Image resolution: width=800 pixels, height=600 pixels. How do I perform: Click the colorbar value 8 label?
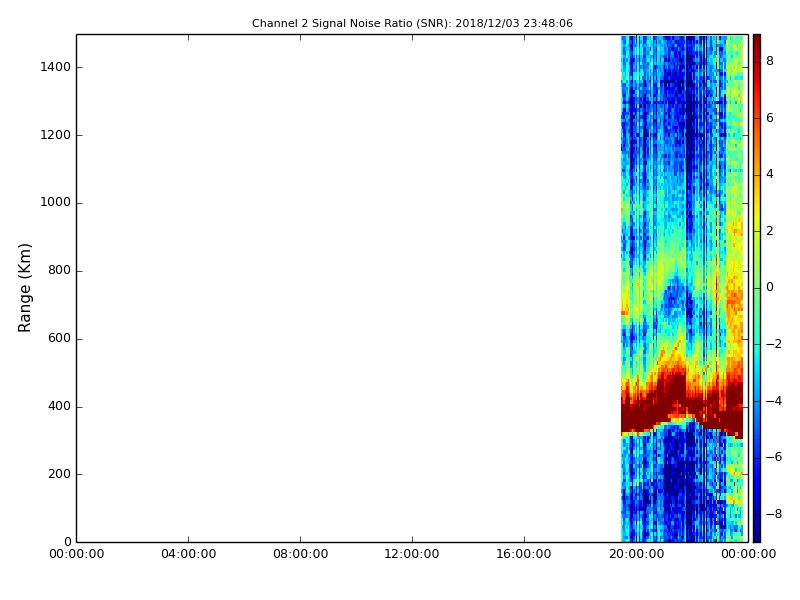pos(770,61)
